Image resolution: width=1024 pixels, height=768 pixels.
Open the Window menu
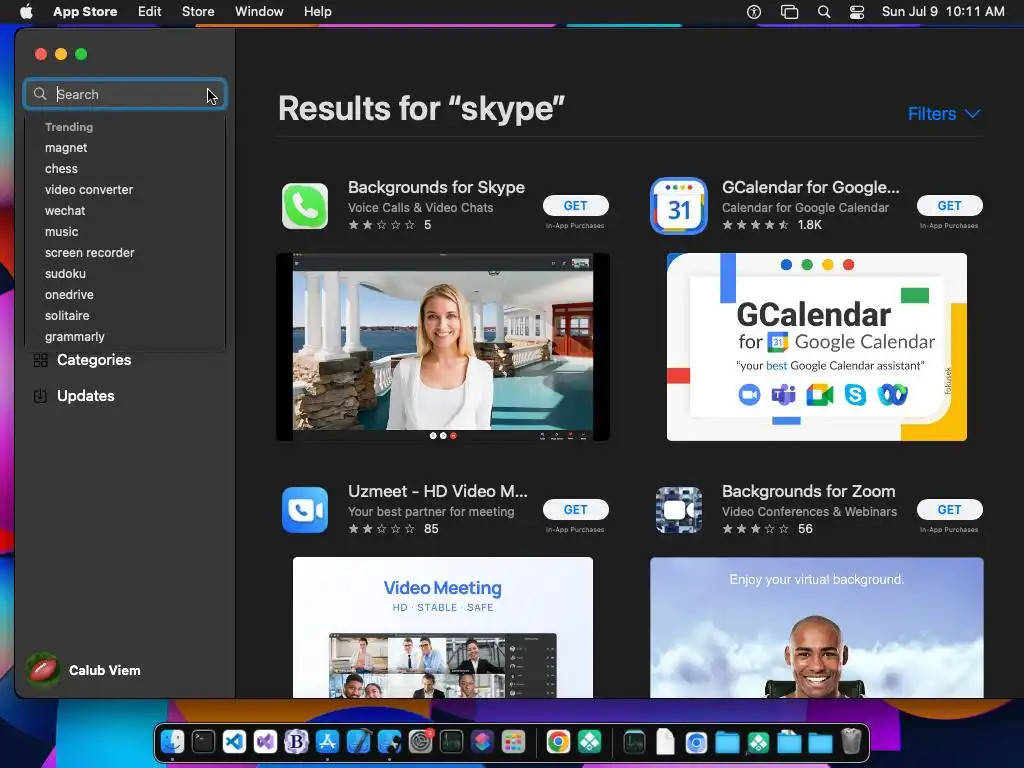pos(259,12)
